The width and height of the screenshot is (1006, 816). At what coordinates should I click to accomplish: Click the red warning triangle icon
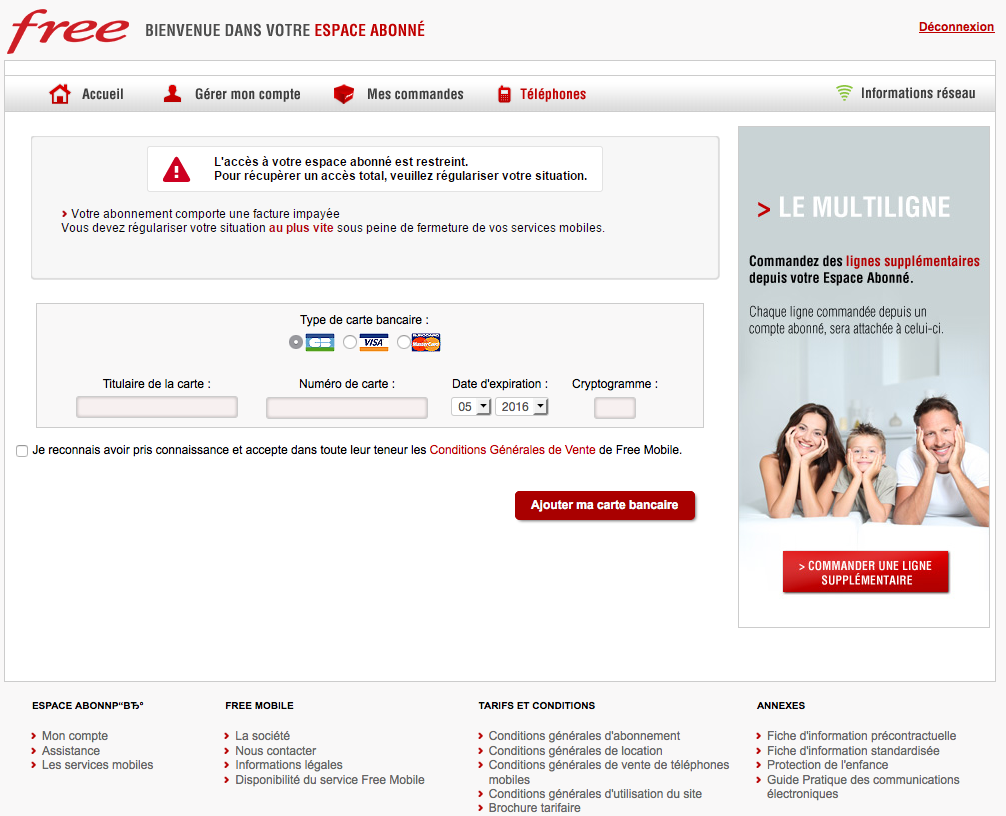click(x=176, y=169)
